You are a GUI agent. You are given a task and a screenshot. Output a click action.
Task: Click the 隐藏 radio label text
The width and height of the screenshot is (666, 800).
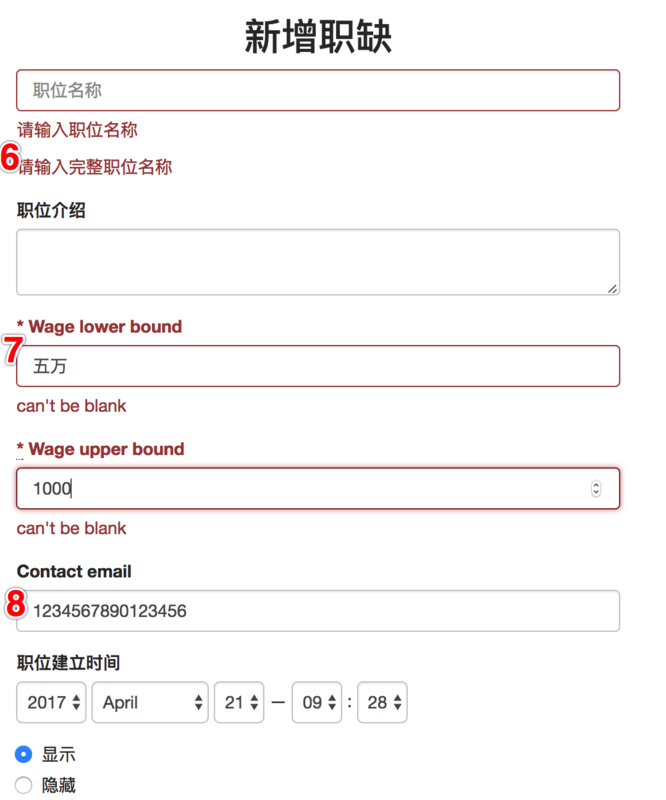pos(59,785)
